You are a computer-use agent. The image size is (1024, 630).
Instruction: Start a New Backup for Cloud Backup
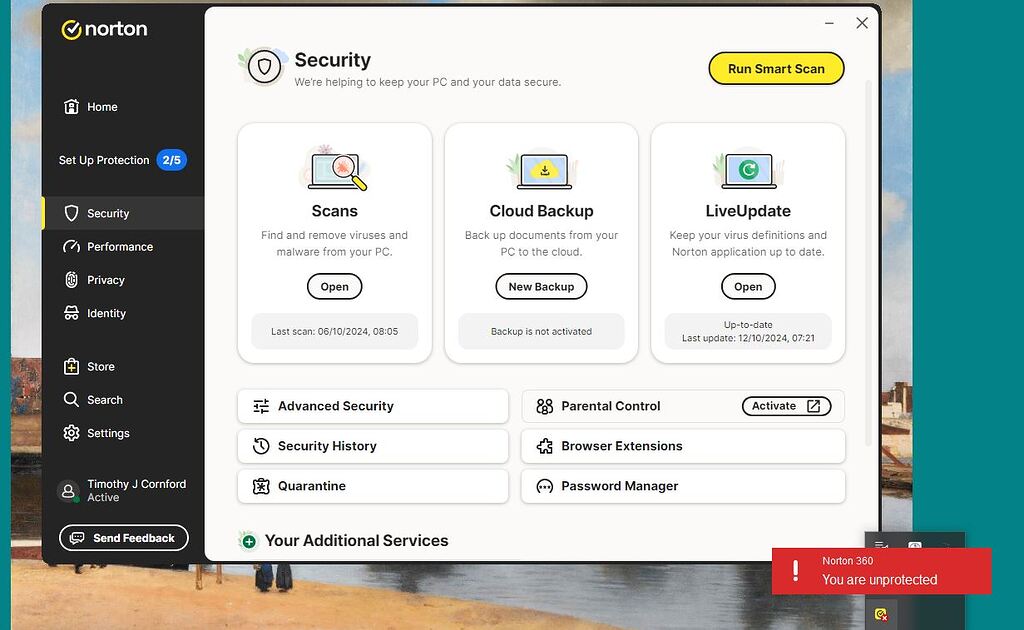tap(541, 286)
